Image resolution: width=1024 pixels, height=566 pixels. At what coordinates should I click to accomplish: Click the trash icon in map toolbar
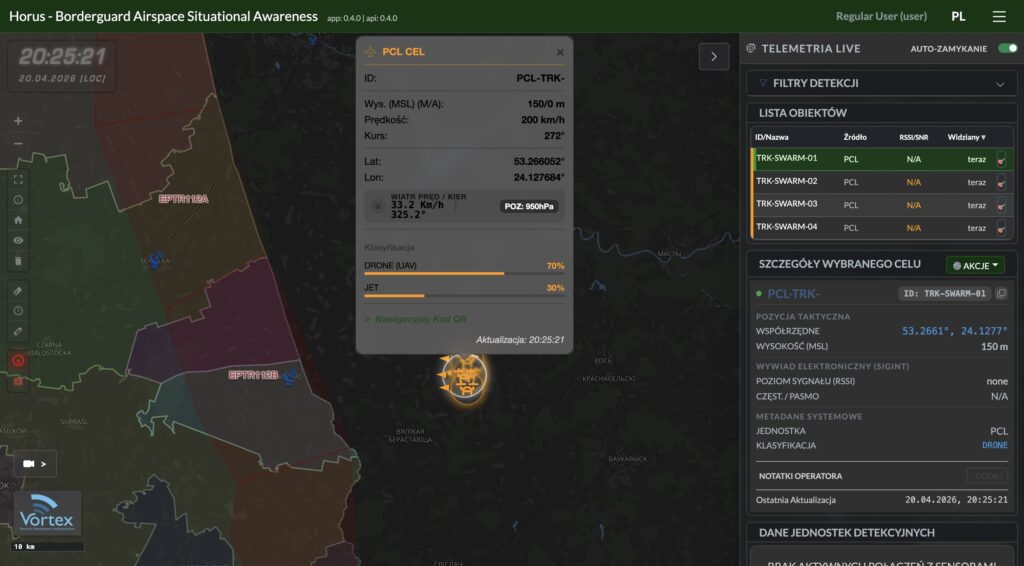pos(18,261)
